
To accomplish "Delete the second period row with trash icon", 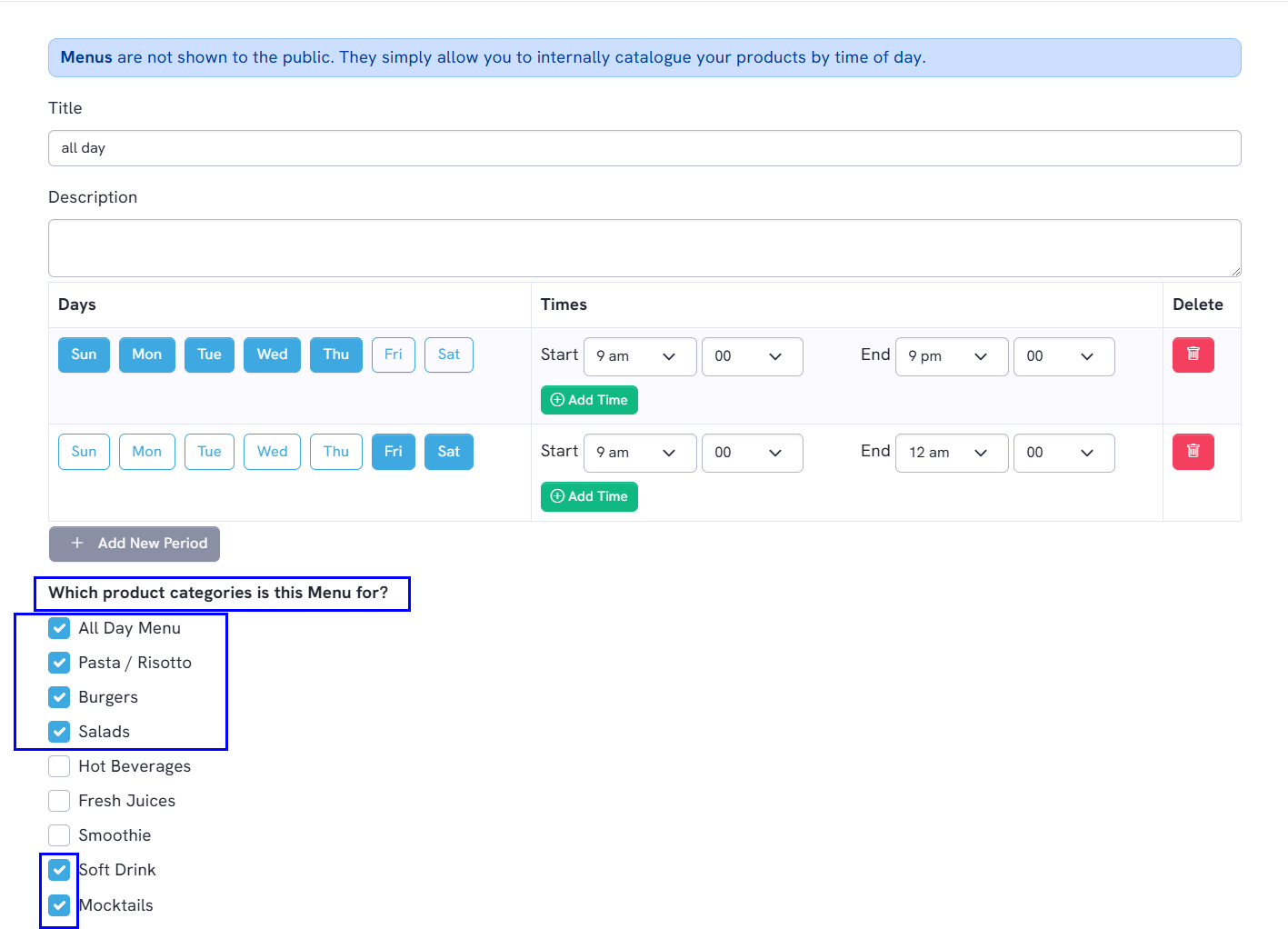I will pyautogui.click(x=1193, y=452).
